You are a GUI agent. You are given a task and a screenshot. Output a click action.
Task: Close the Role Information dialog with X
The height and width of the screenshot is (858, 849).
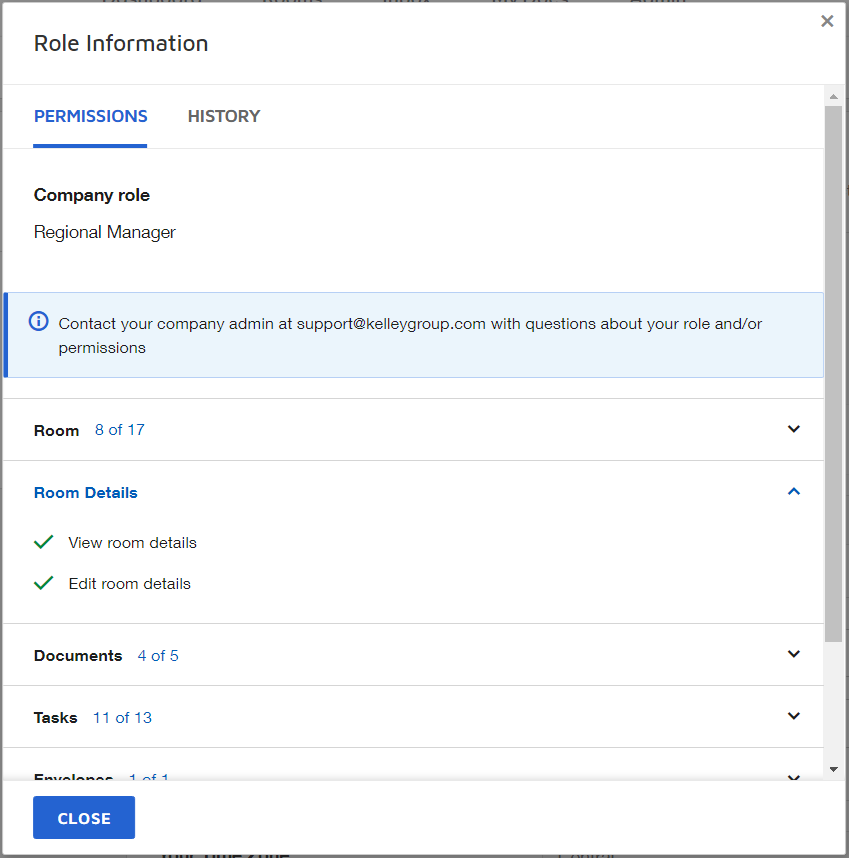pos(827,21)
